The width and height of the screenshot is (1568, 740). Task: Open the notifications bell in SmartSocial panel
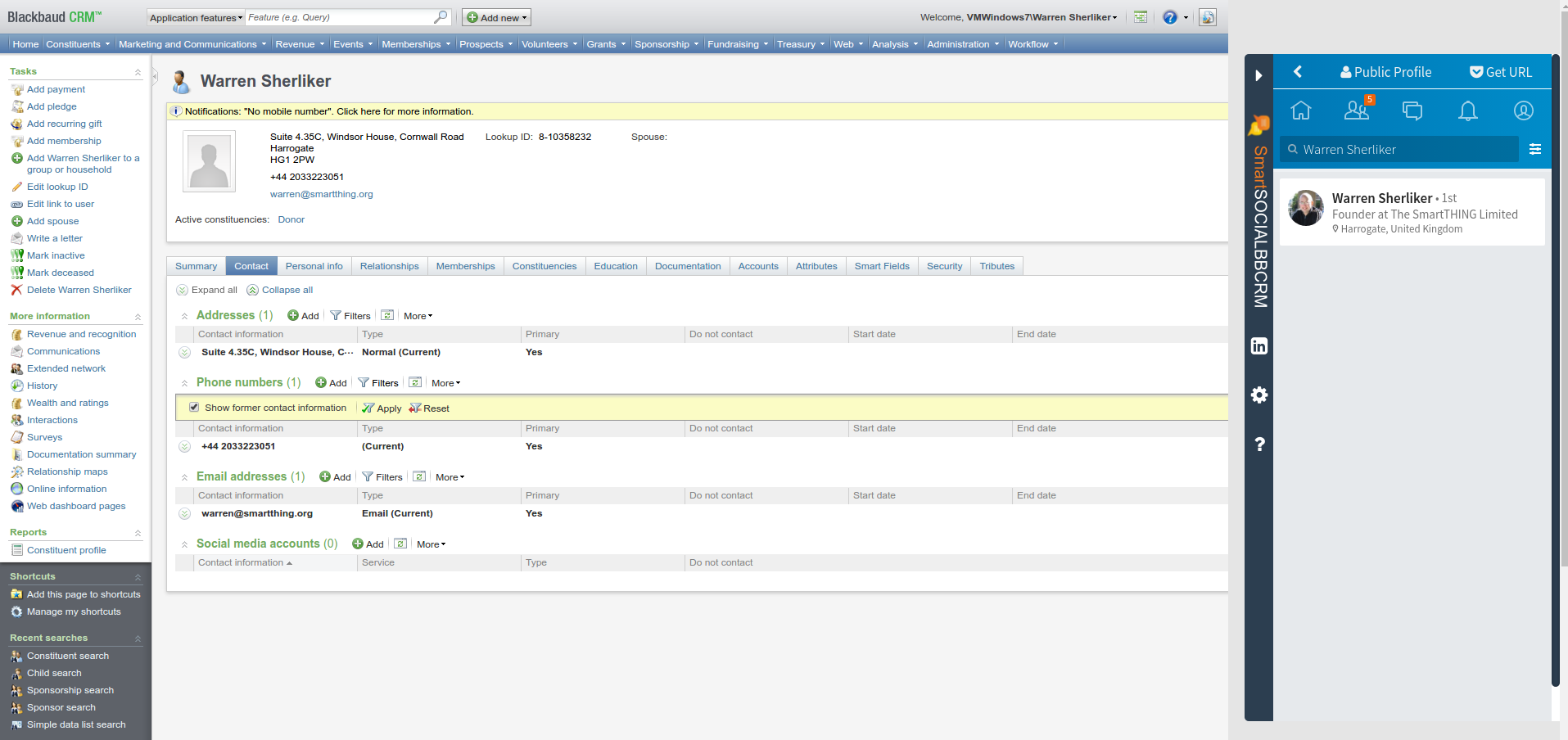[x=1468, y=111]
